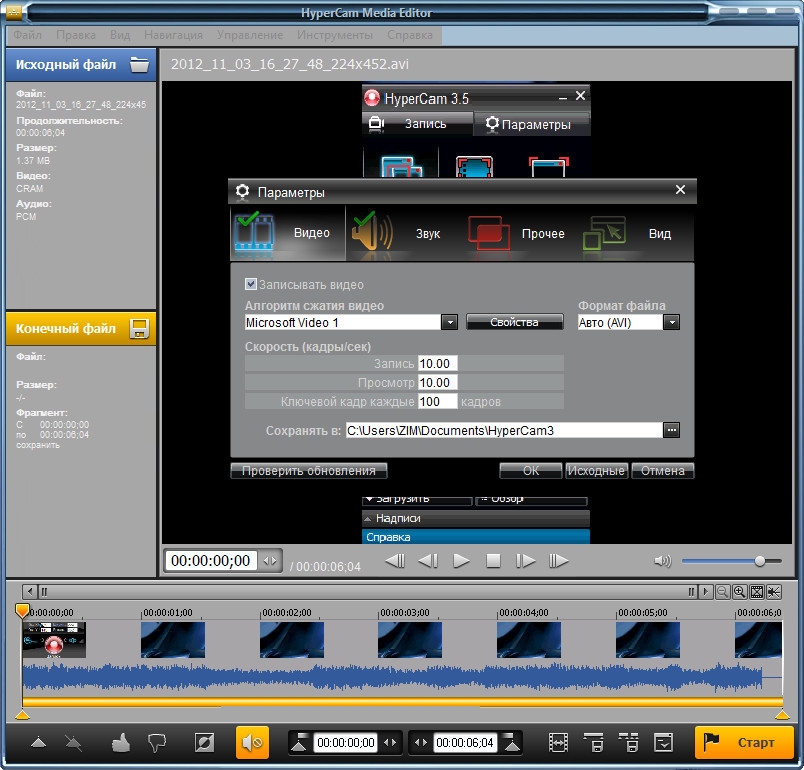Click the volume slider handle
The width and height of the screenshot is (804, 770).
point(760,561)
